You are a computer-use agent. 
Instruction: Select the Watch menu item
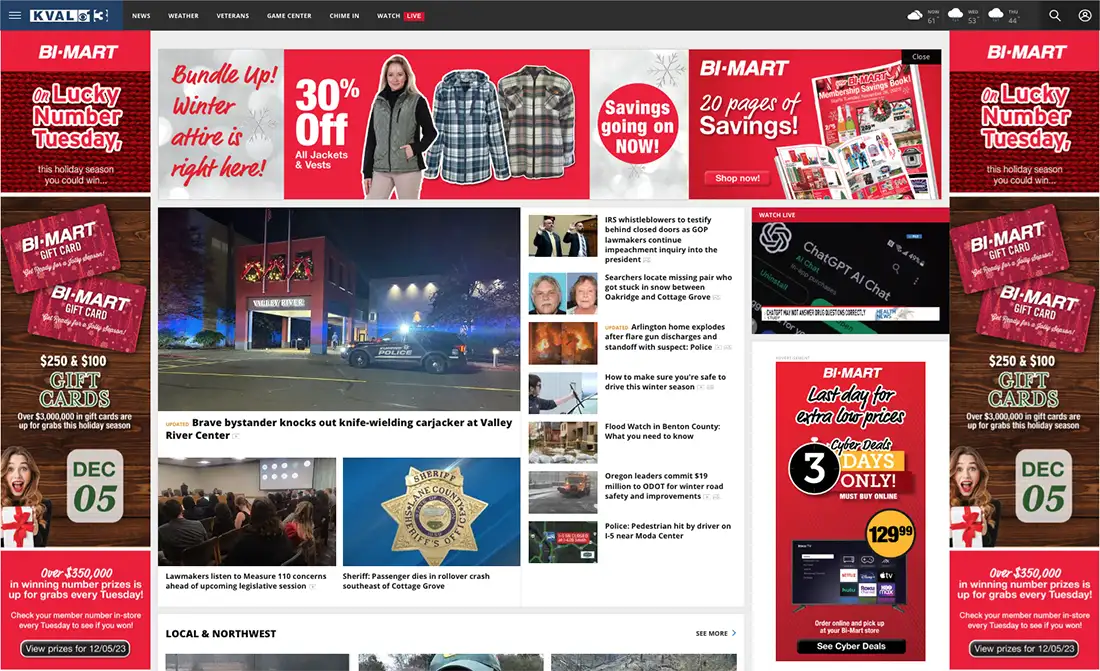(x=389, y=15)
